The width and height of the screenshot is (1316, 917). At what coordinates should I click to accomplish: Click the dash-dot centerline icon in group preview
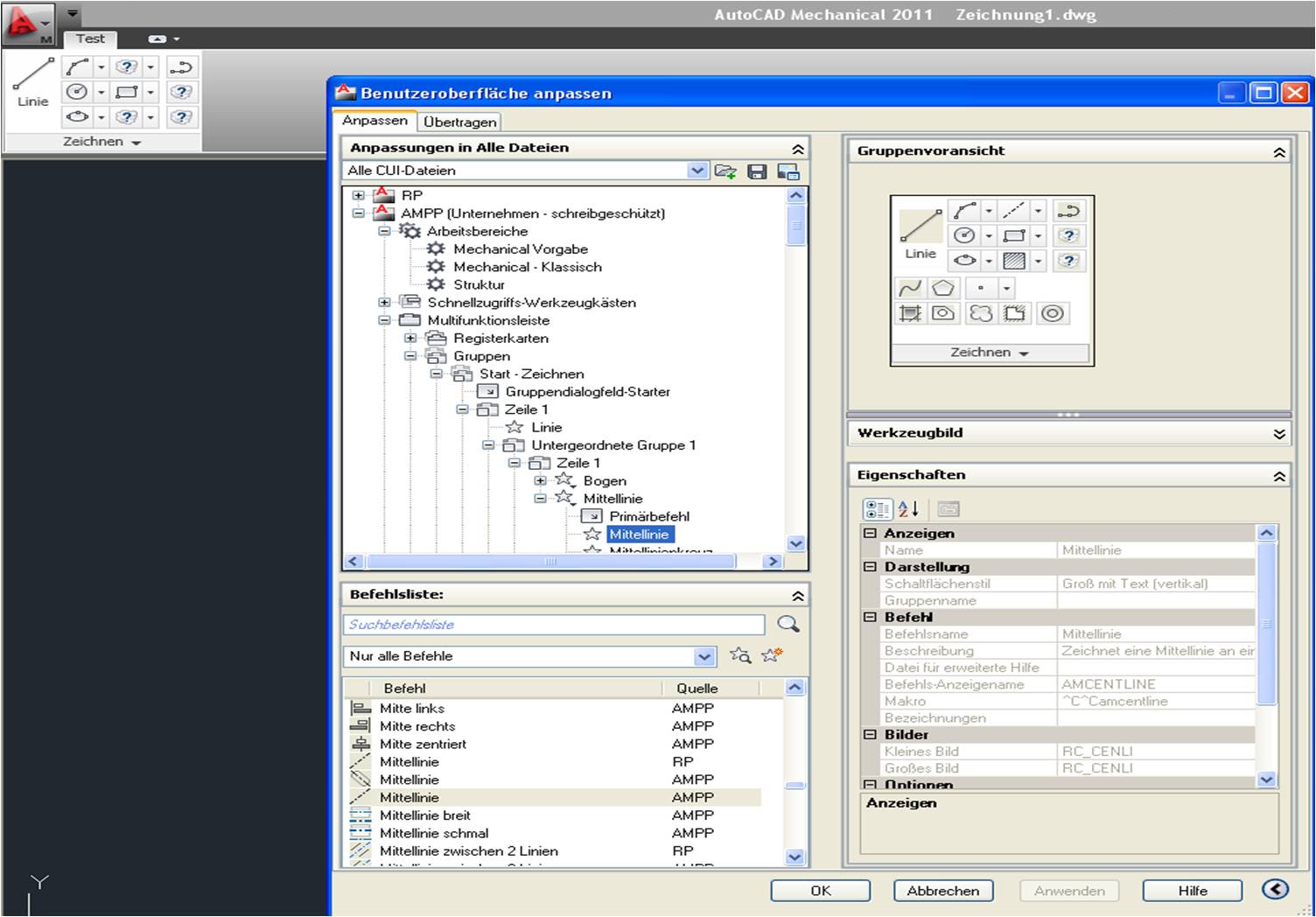[x=1013, y=211]
